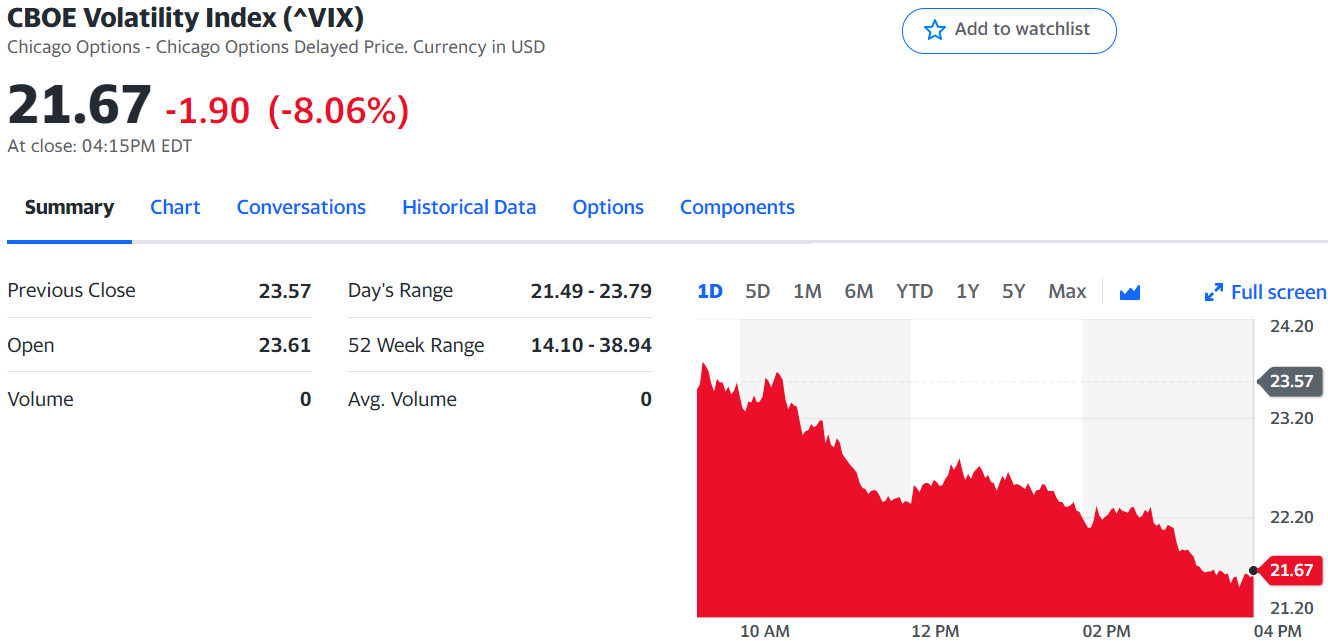Open the Conversations tab
1328x641 pixels.
coord(301,207)
